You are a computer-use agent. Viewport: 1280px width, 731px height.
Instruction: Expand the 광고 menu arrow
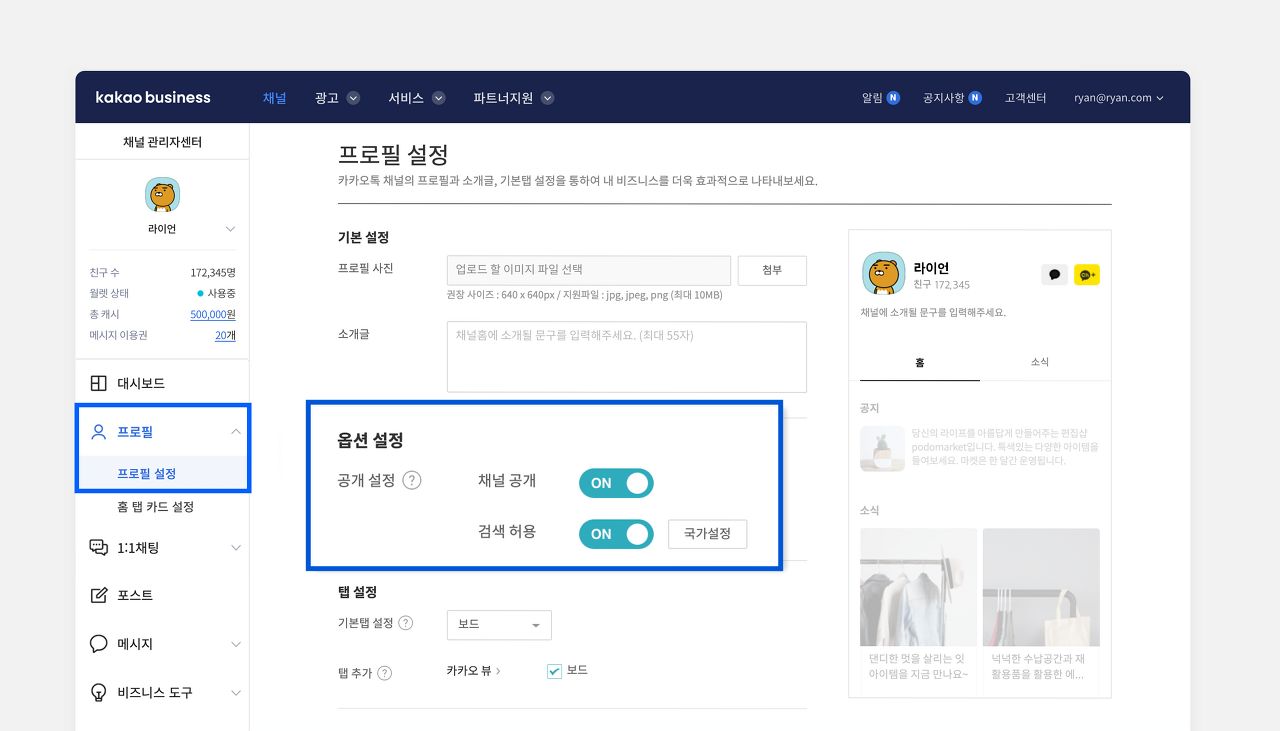tap(353, 98)
